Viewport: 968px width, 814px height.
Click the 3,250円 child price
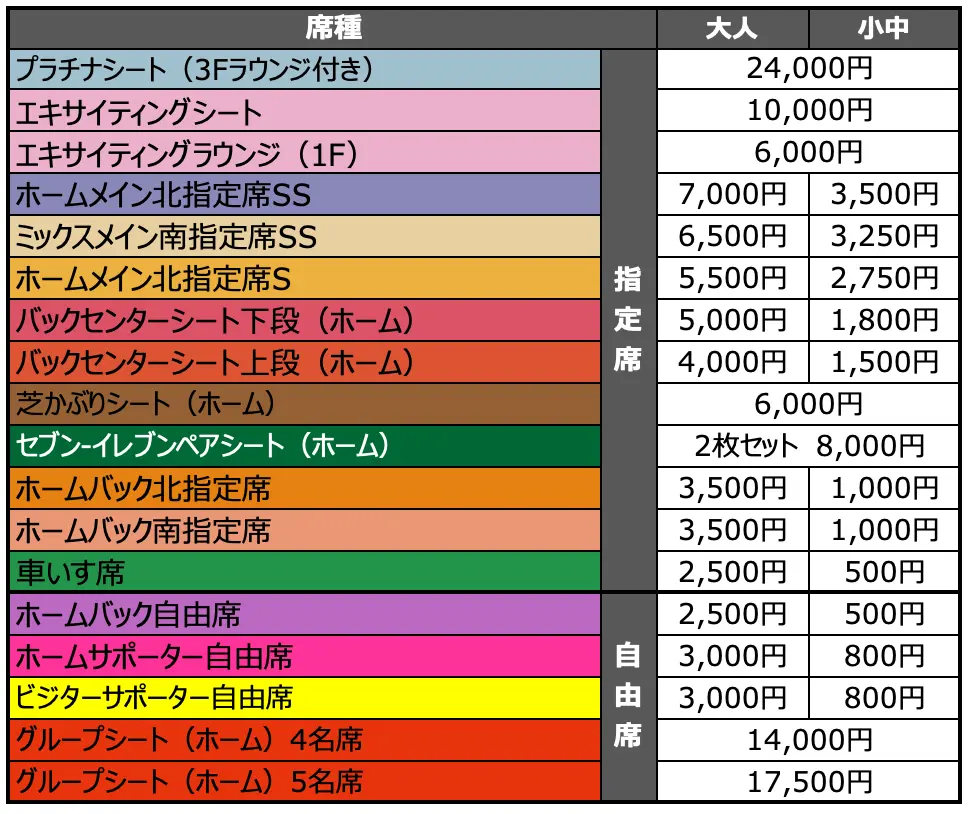click(884, 236)
